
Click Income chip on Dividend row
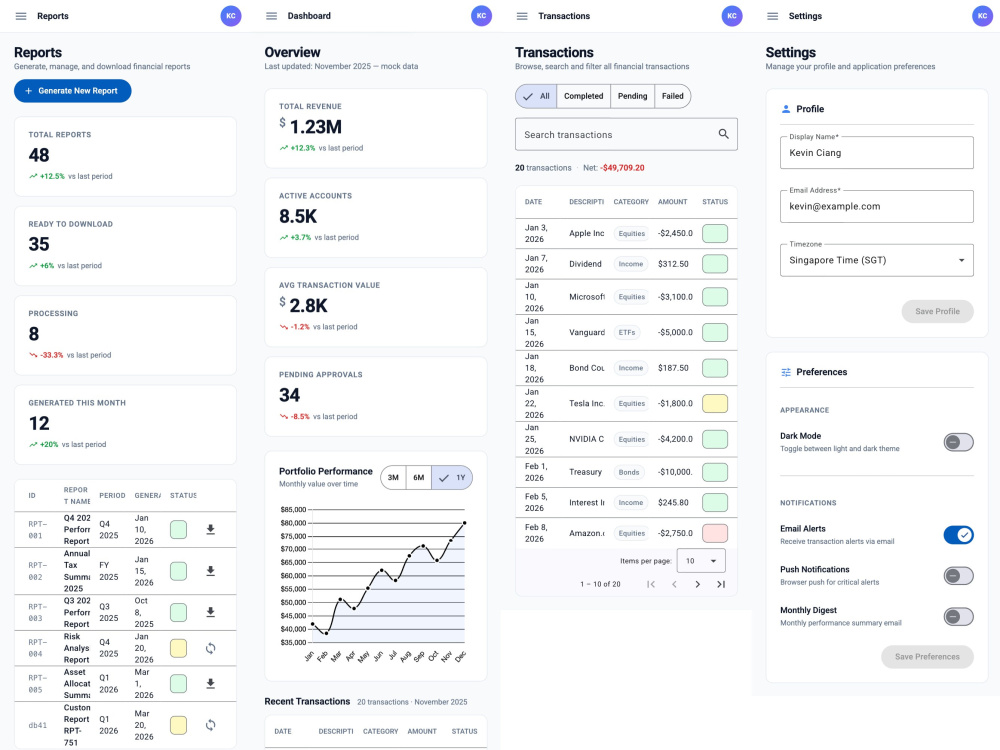point(631,264)
